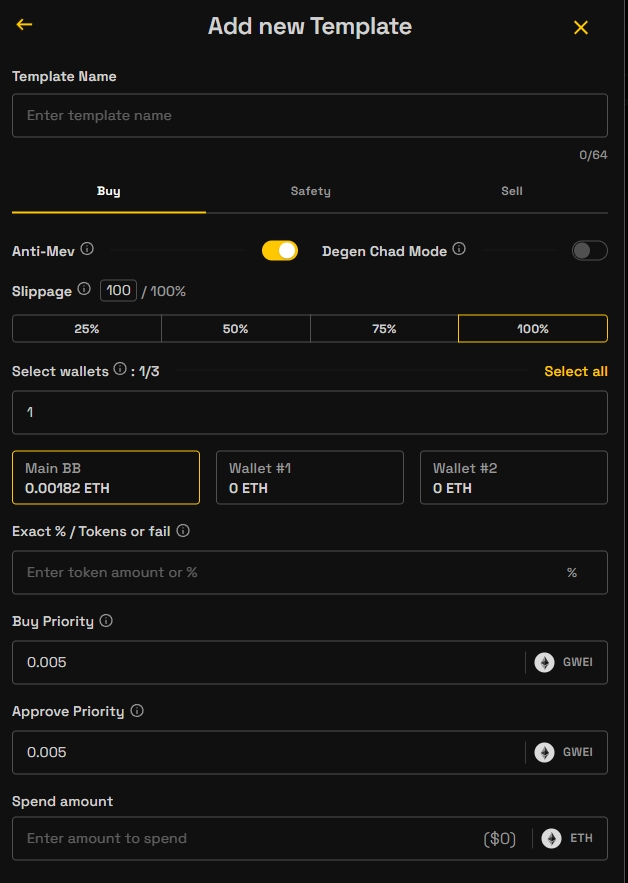This screenshot has width=628, height=883.
Task: Click the Select all wallets link
Action: pos(575,371)
